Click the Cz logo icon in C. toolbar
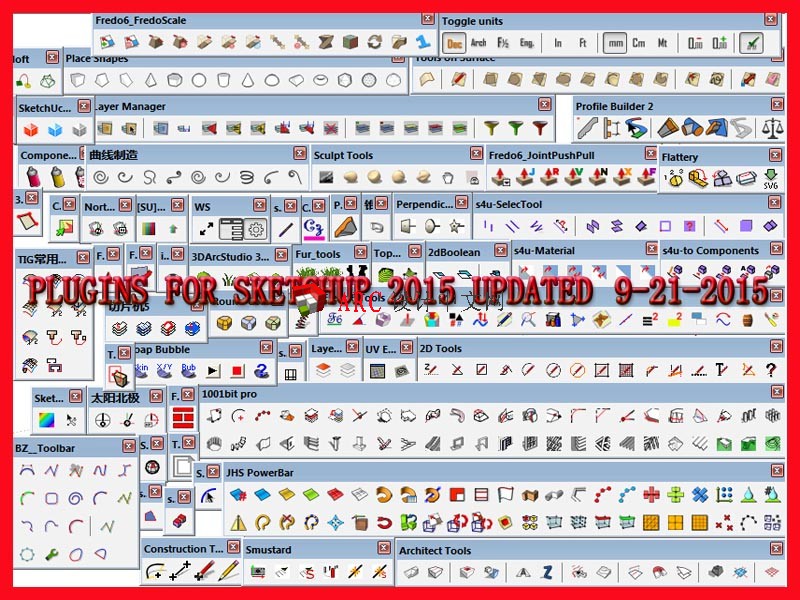This screenshot has height=600, width=800. (x=313, y=228)
